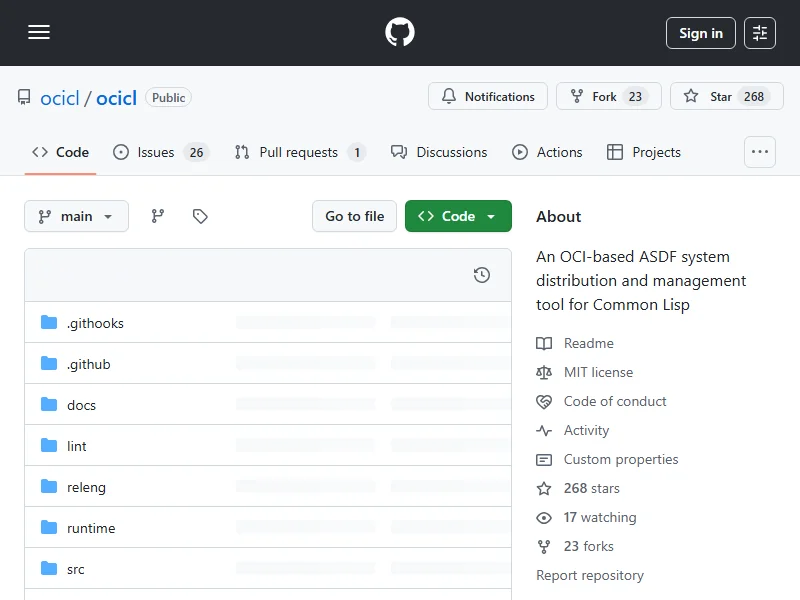Switch to the Pull requests tab
This screenshot has height=600, width=800.
click(299, 152)
